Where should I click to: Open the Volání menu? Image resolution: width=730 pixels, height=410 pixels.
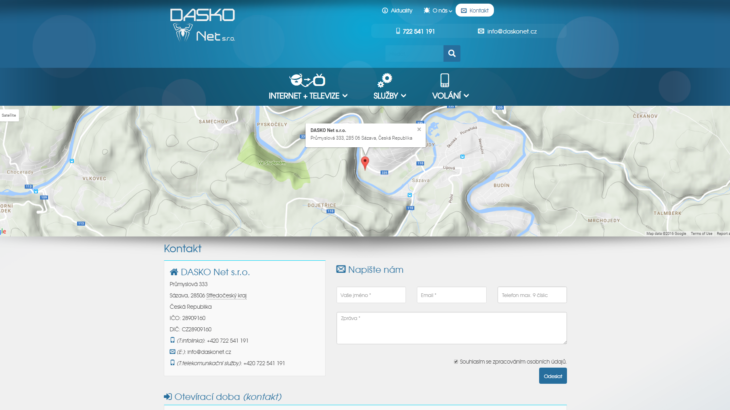(x=450, y=95)
